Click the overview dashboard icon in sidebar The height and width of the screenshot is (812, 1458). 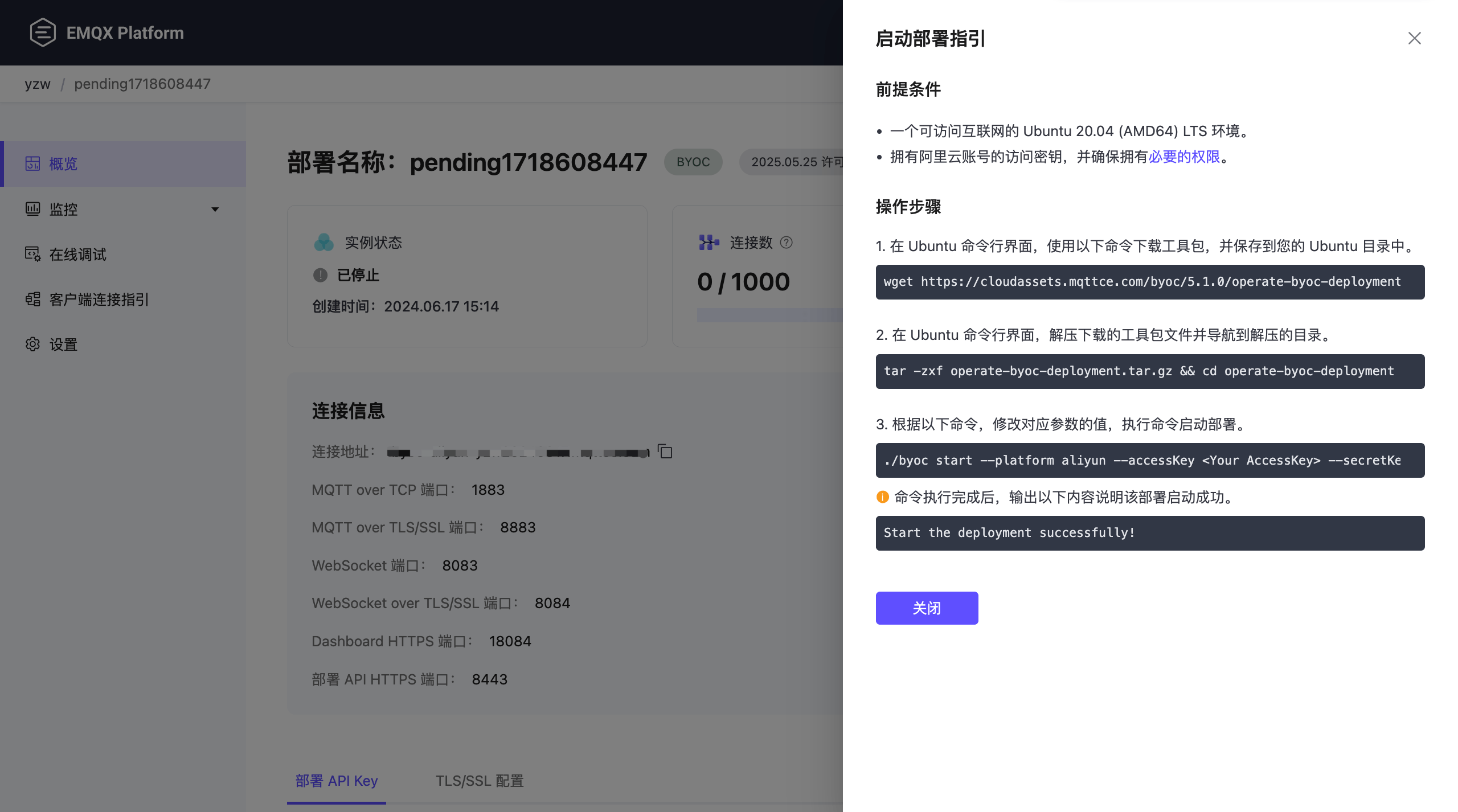point(32,164)
